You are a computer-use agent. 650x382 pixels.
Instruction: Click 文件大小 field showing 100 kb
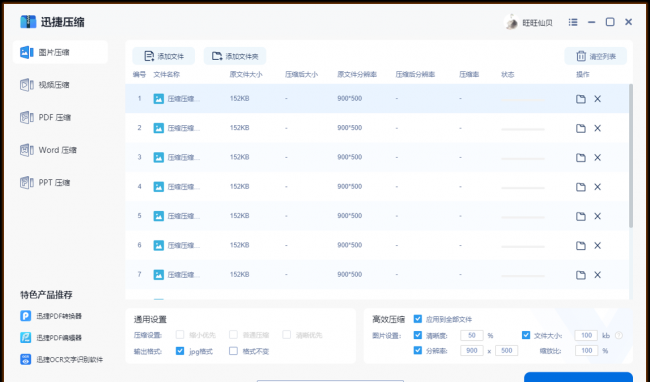586,335
